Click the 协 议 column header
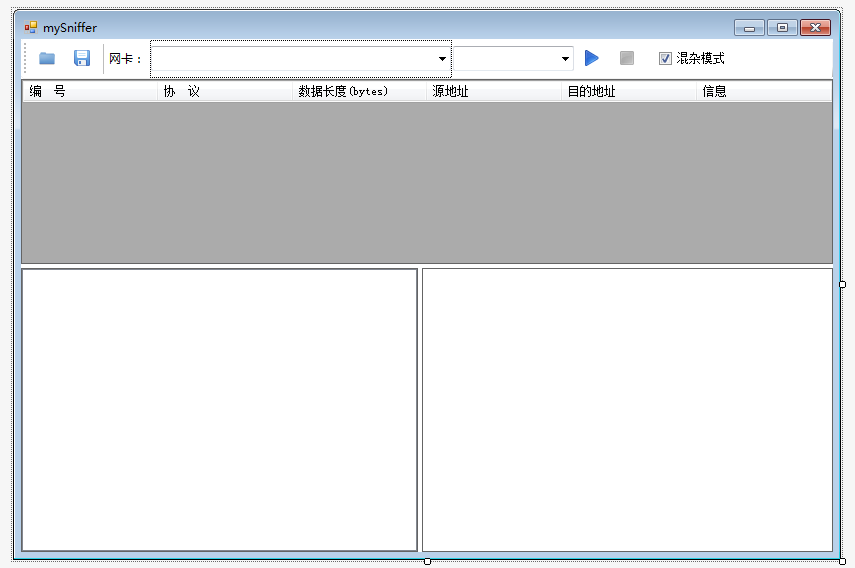855x568 pixels. [225, 91]
